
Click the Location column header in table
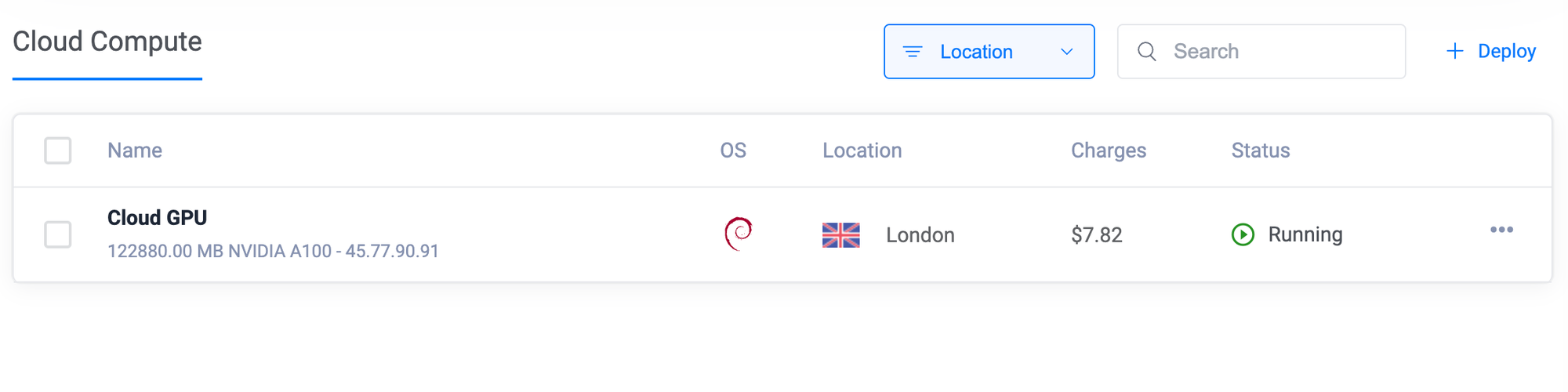click(x=862, y=151)
